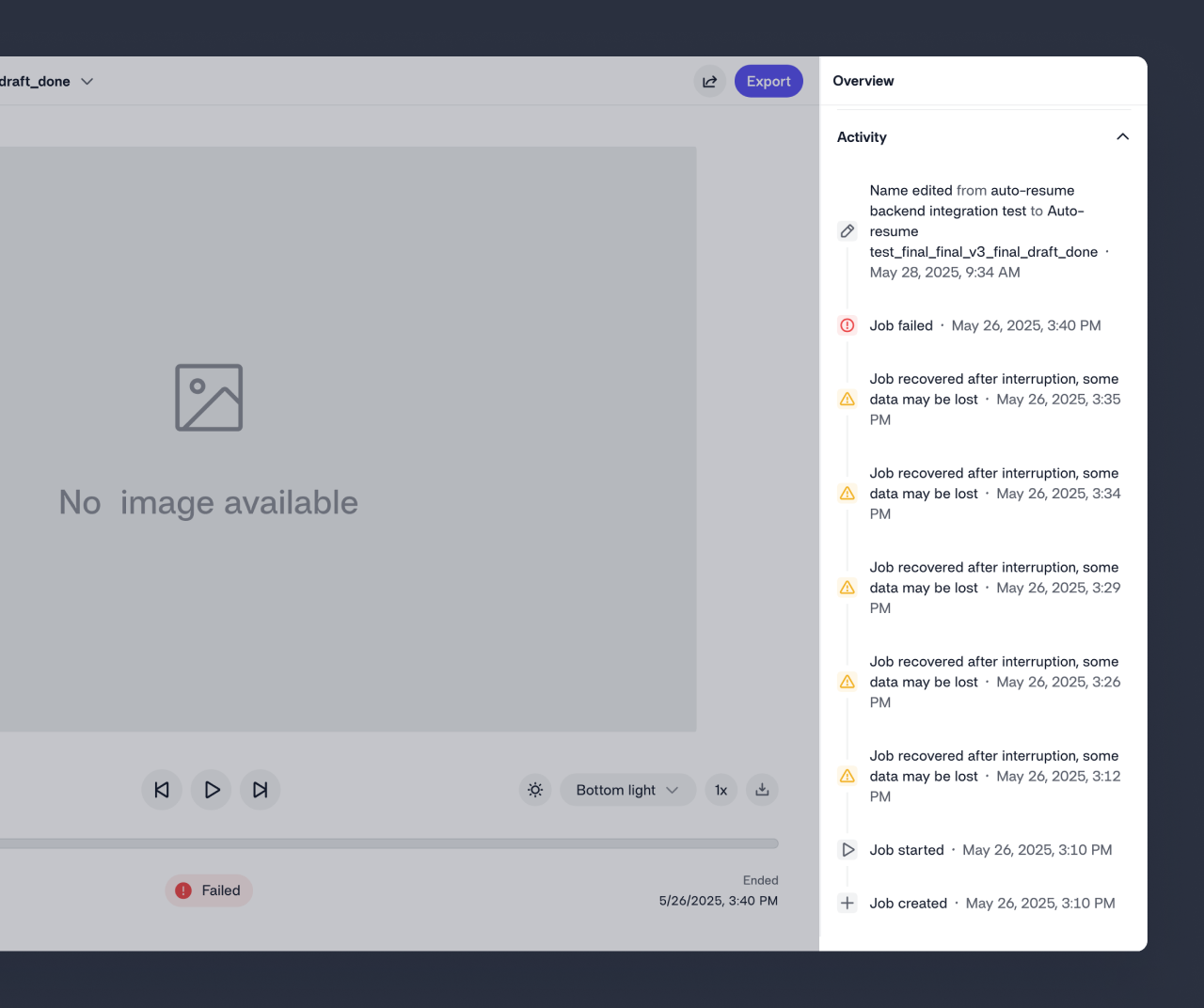Viewport: 1204px width, 1008px height.
Task: Click the share icon next to Export
Action: 710,82
